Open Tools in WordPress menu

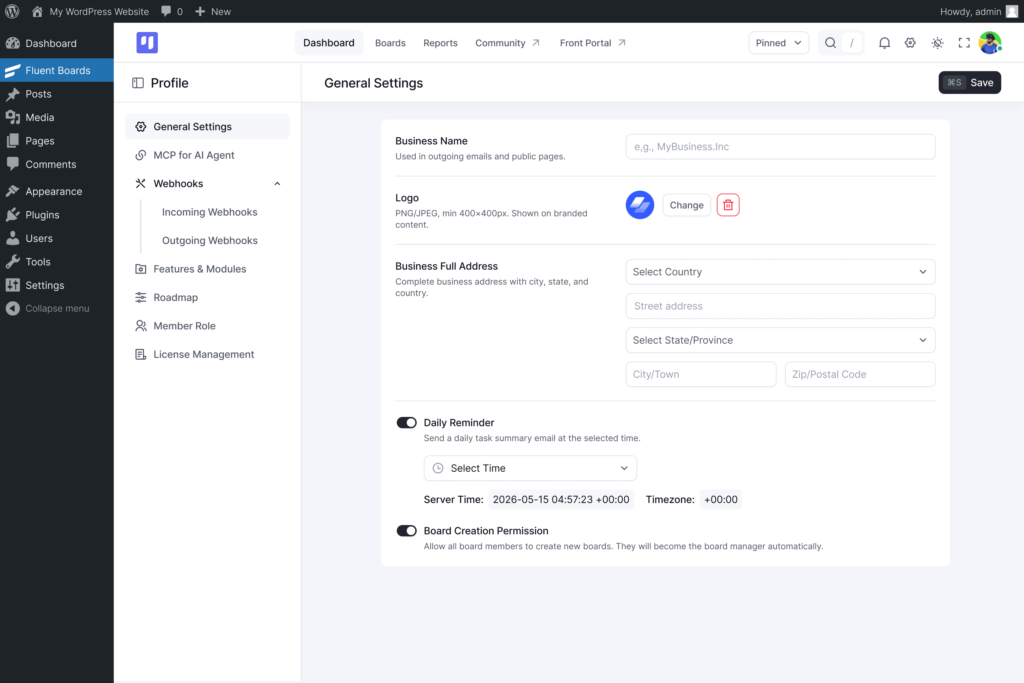click(57, 262)
